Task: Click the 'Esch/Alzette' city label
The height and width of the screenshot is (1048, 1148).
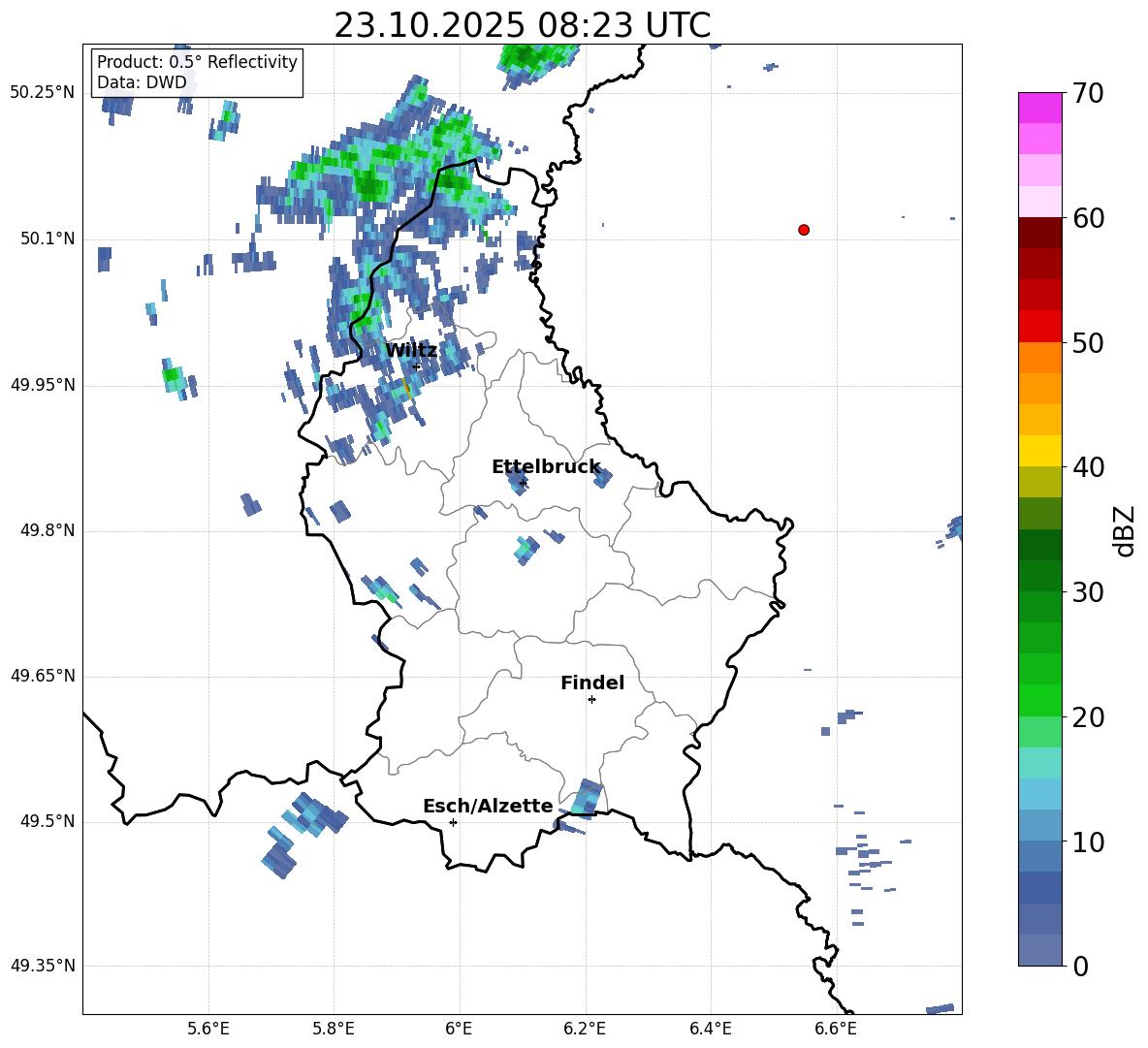Action: click(488, 806)
